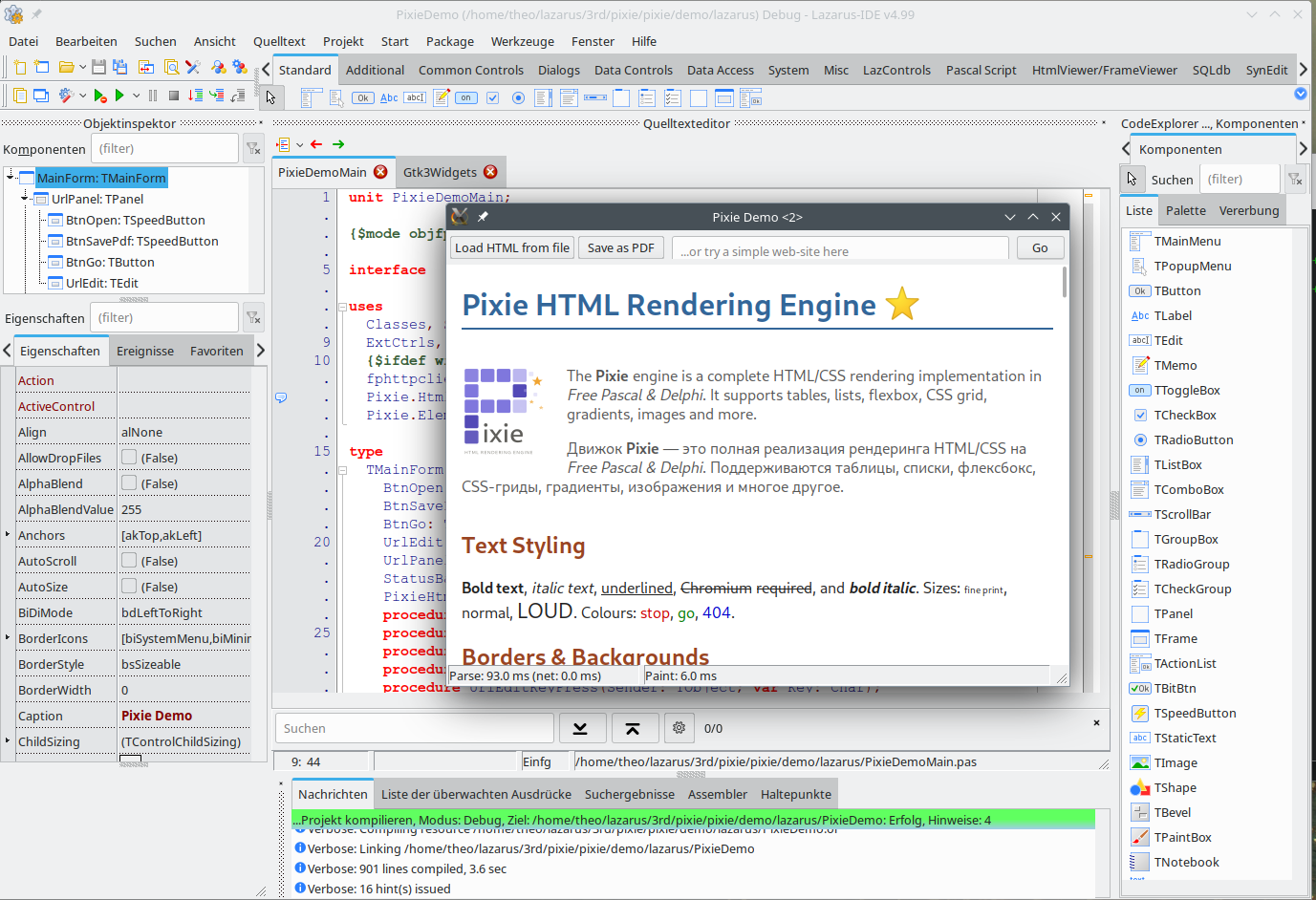1316x900 pixels.
Task: Click the Run button in the toolbar
Action: click(x=119, y=96)
